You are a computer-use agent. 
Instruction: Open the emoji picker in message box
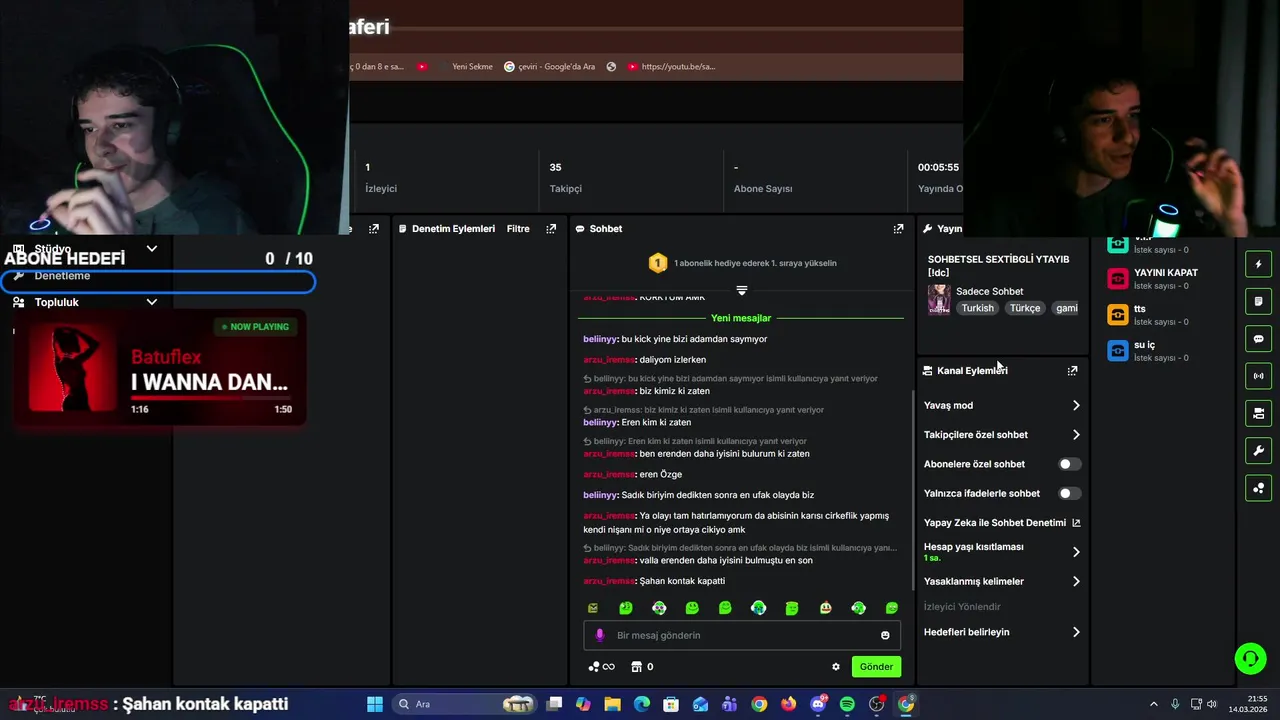point(885,635)
